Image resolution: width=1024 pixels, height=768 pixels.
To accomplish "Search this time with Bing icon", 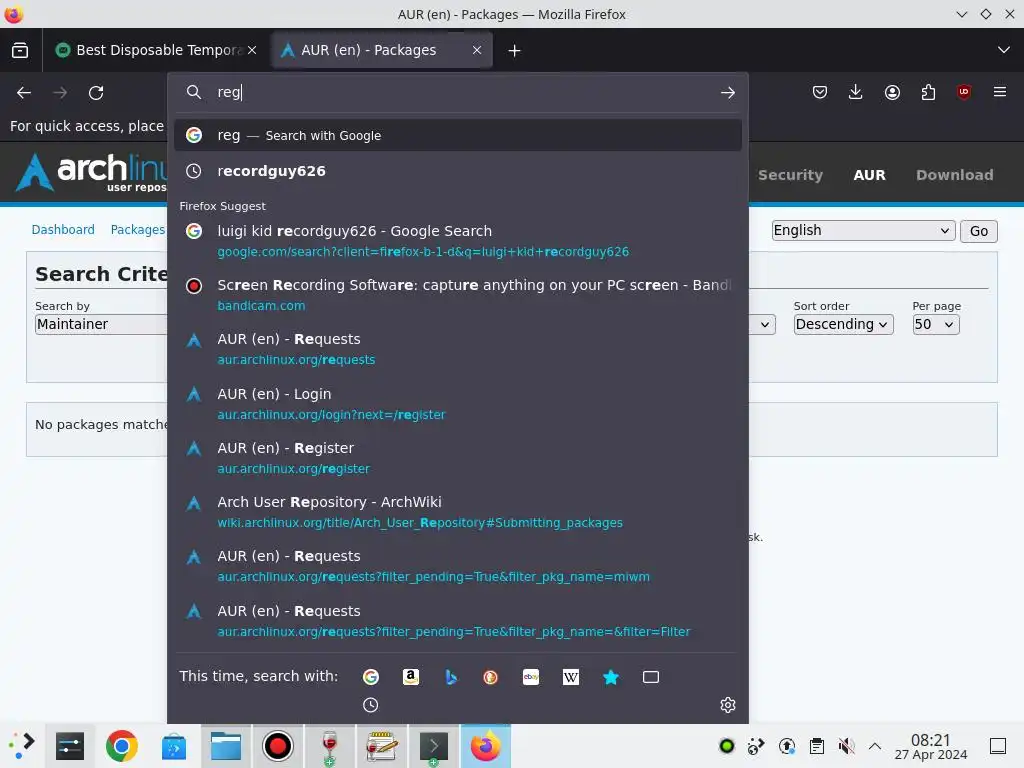I will click(451, 677).
